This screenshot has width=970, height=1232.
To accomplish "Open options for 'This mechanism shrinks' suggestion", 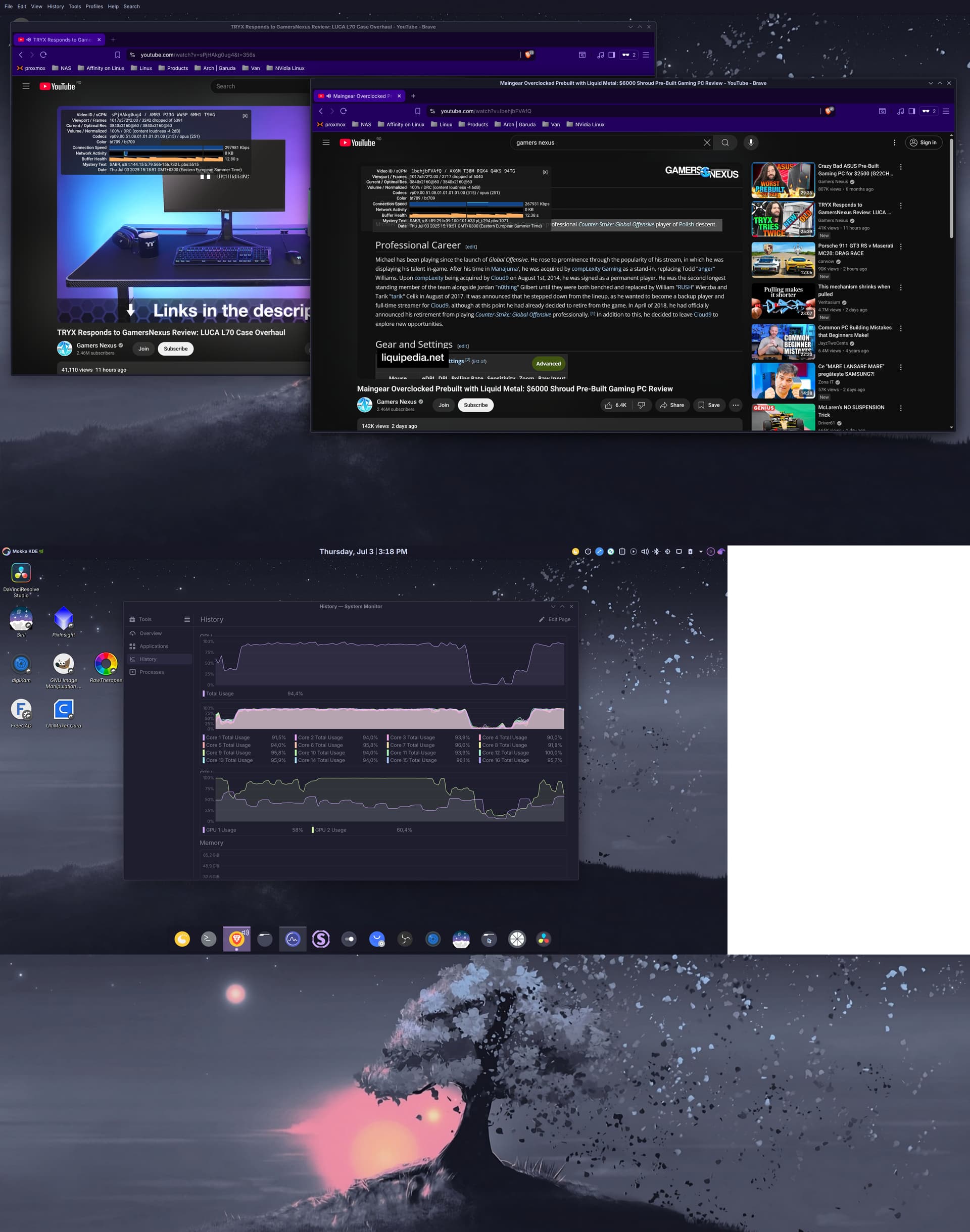I will pos(901,287).
